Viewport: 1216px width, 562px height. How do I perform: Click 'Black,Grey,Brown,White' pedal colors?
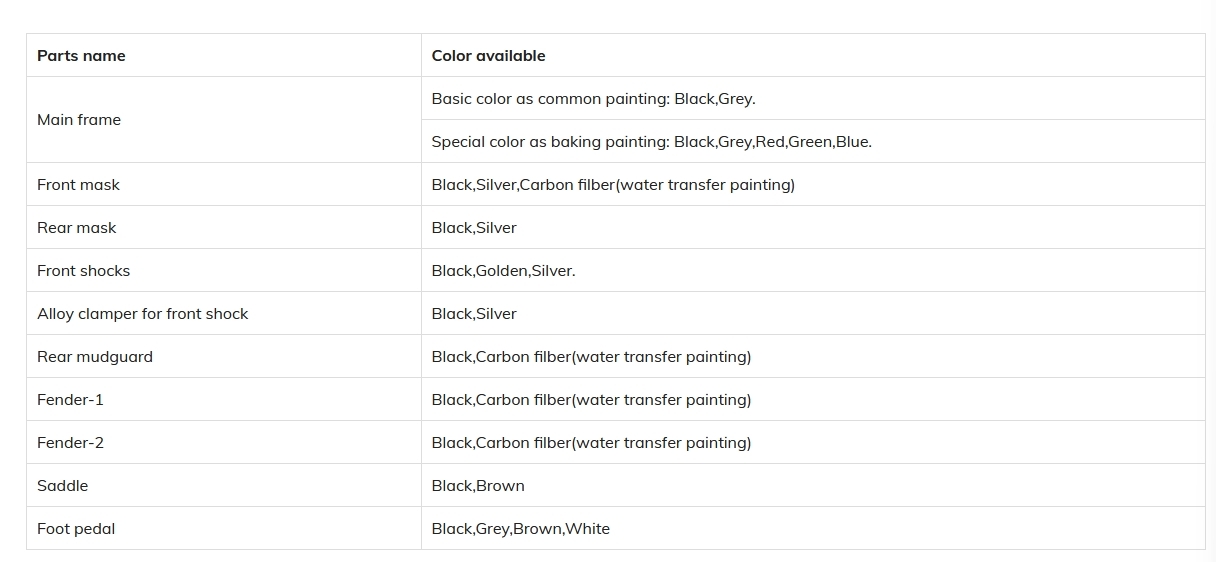pyautogui.click(x=520, y=529)
